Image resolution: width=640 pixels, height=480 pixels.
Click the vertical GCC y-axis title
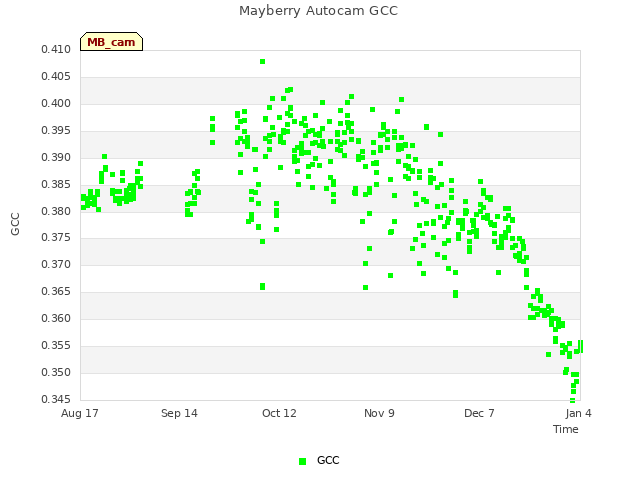coord(15,224)
